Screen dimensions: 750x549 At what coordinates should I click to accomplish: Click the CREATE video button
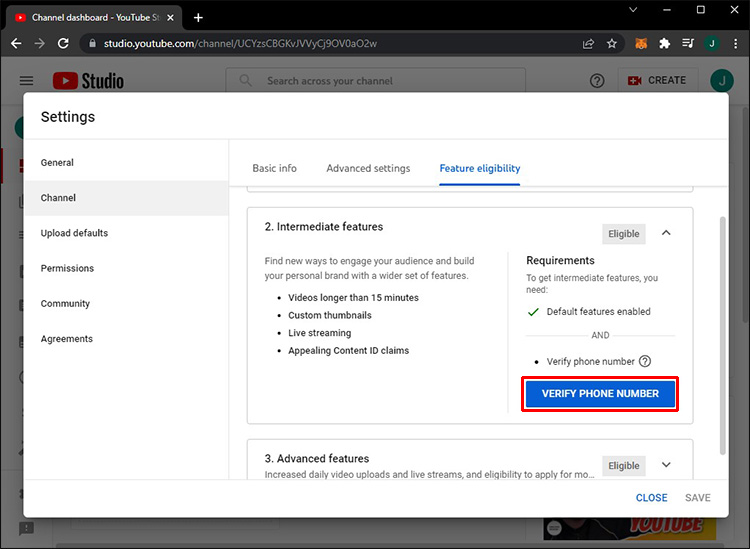pyautogui.click(x=657, y=80)
